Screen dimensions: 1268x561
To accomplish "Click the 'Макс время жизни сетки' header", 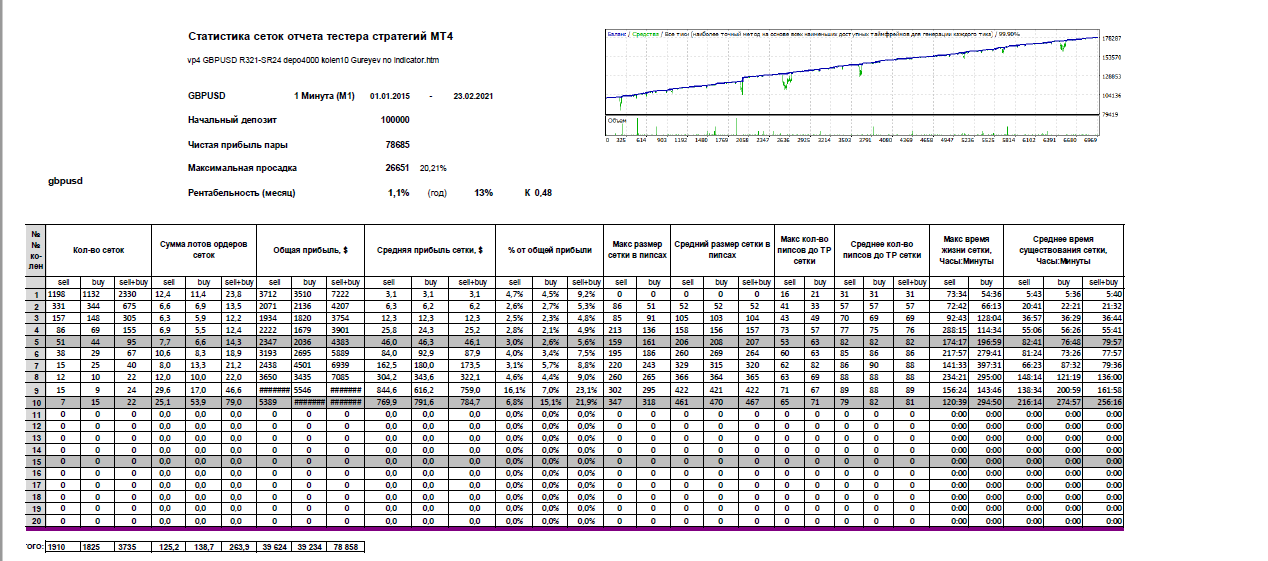I will coord(967,251).
